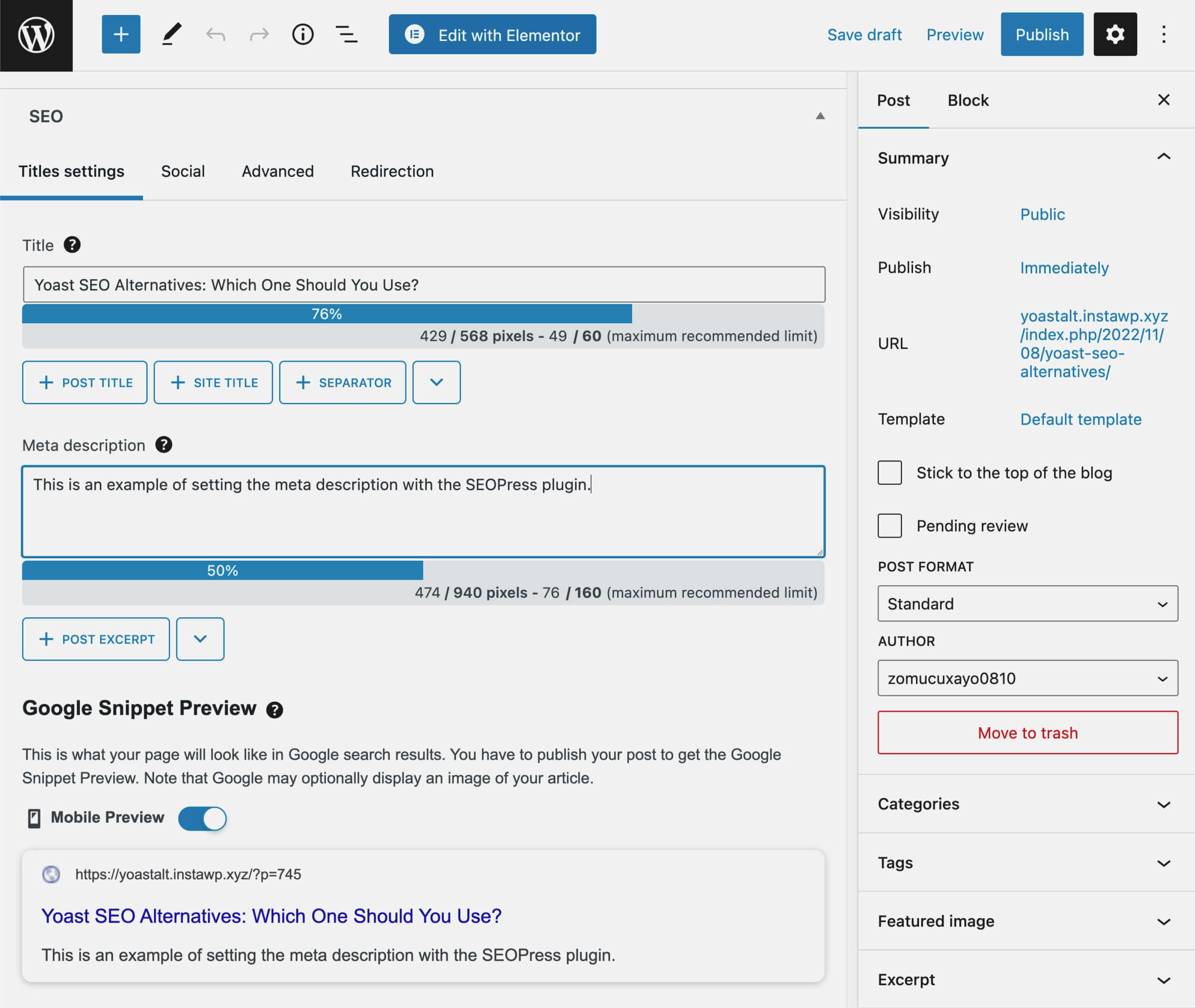Click the Immediately publish date link

(x=1064, y=267)
